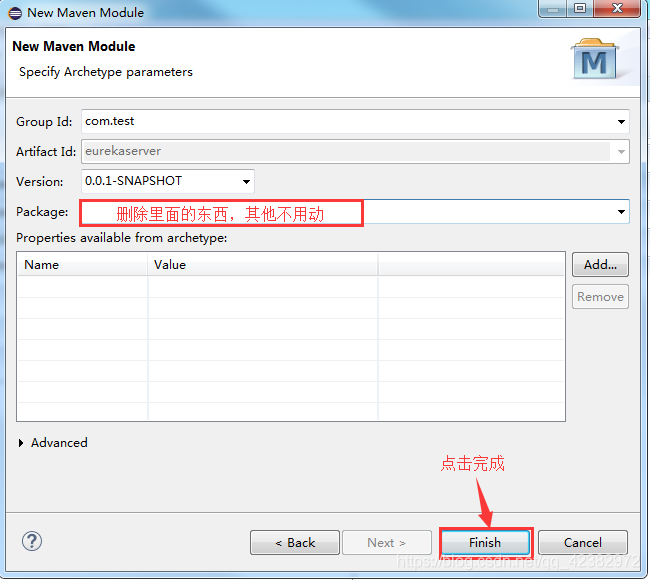Focus the Version combo box field

coord(168,181)
